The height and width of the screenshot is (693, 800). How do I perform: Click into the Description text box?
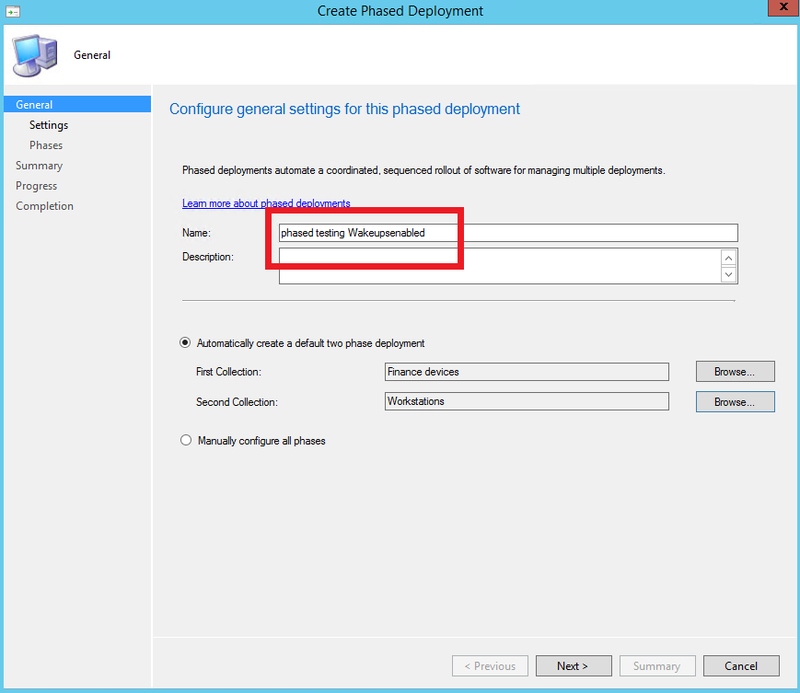click(500, 266)
